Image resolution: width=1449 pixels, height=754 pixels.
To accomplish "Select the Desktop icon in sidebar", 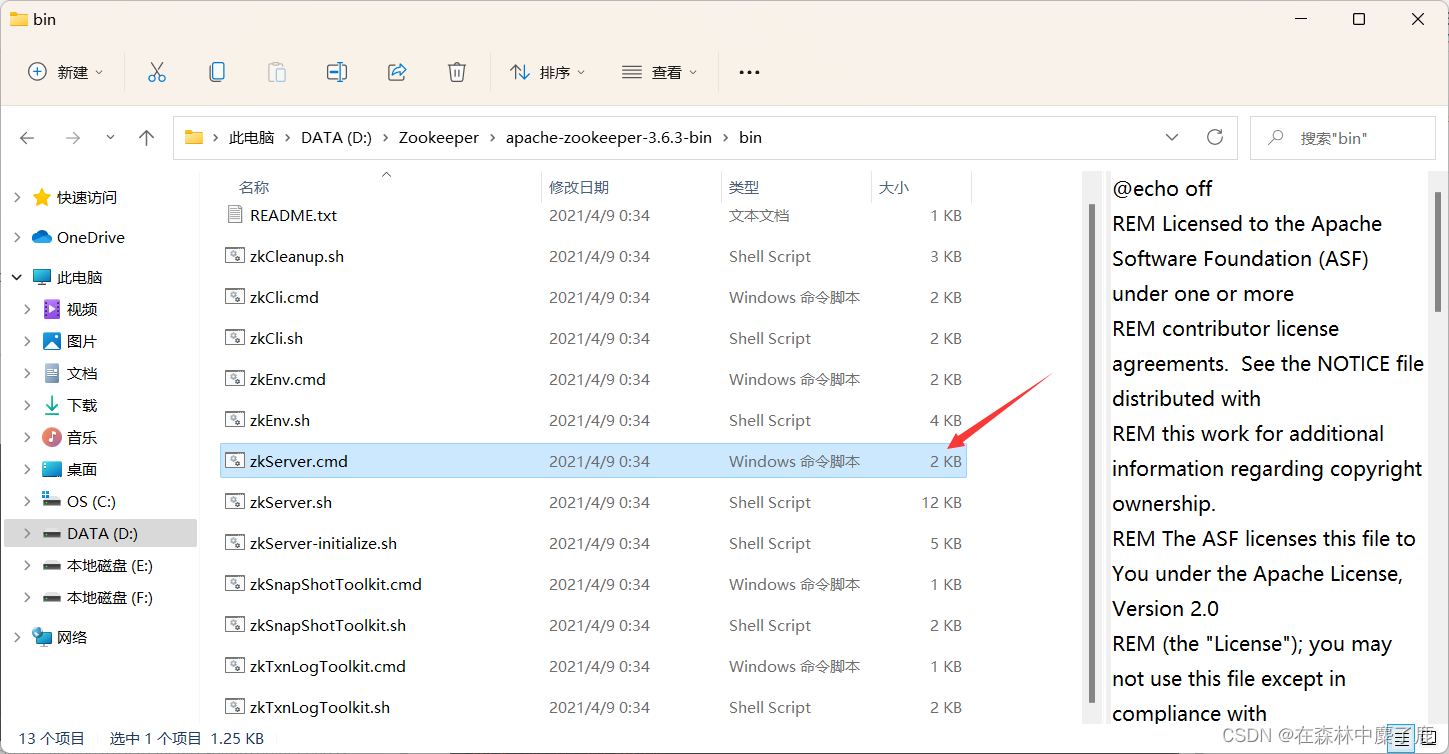I will point(52,469).
